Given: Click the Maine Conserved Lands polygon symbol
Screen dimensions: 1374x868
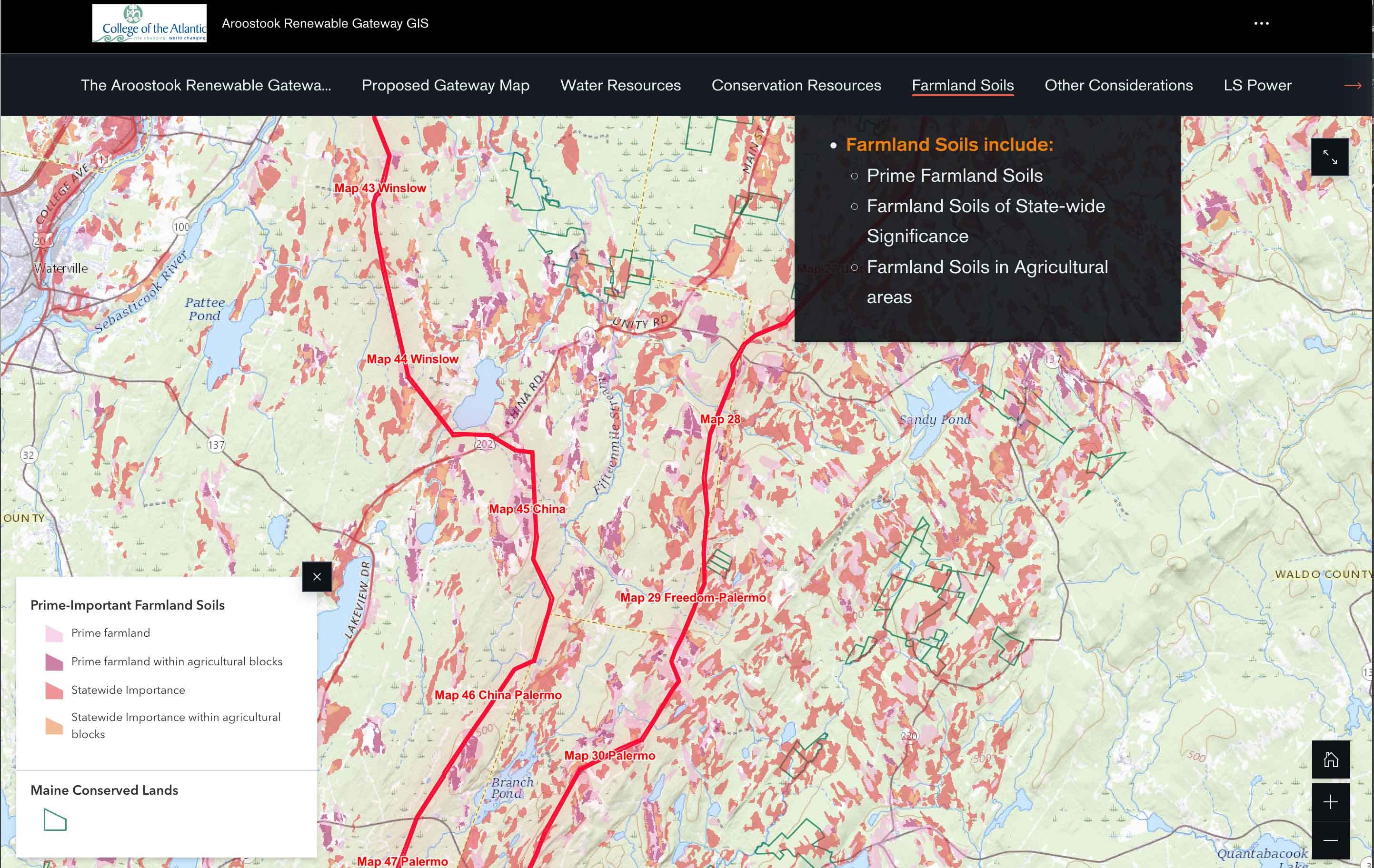Looking at the screenshot, I should pos(55,820).
